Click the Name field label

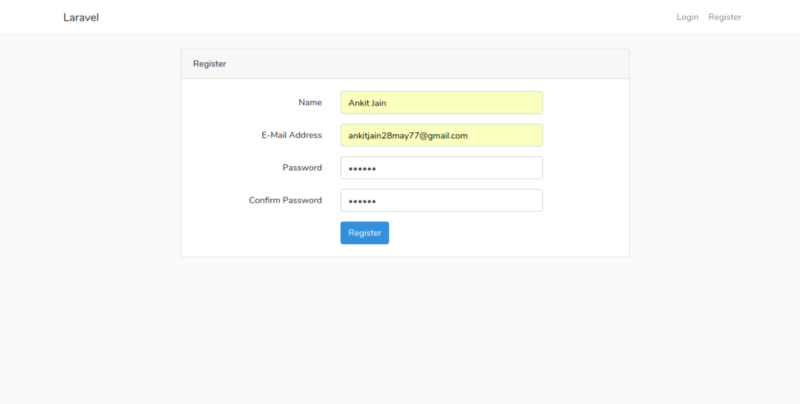coord(310,103)
